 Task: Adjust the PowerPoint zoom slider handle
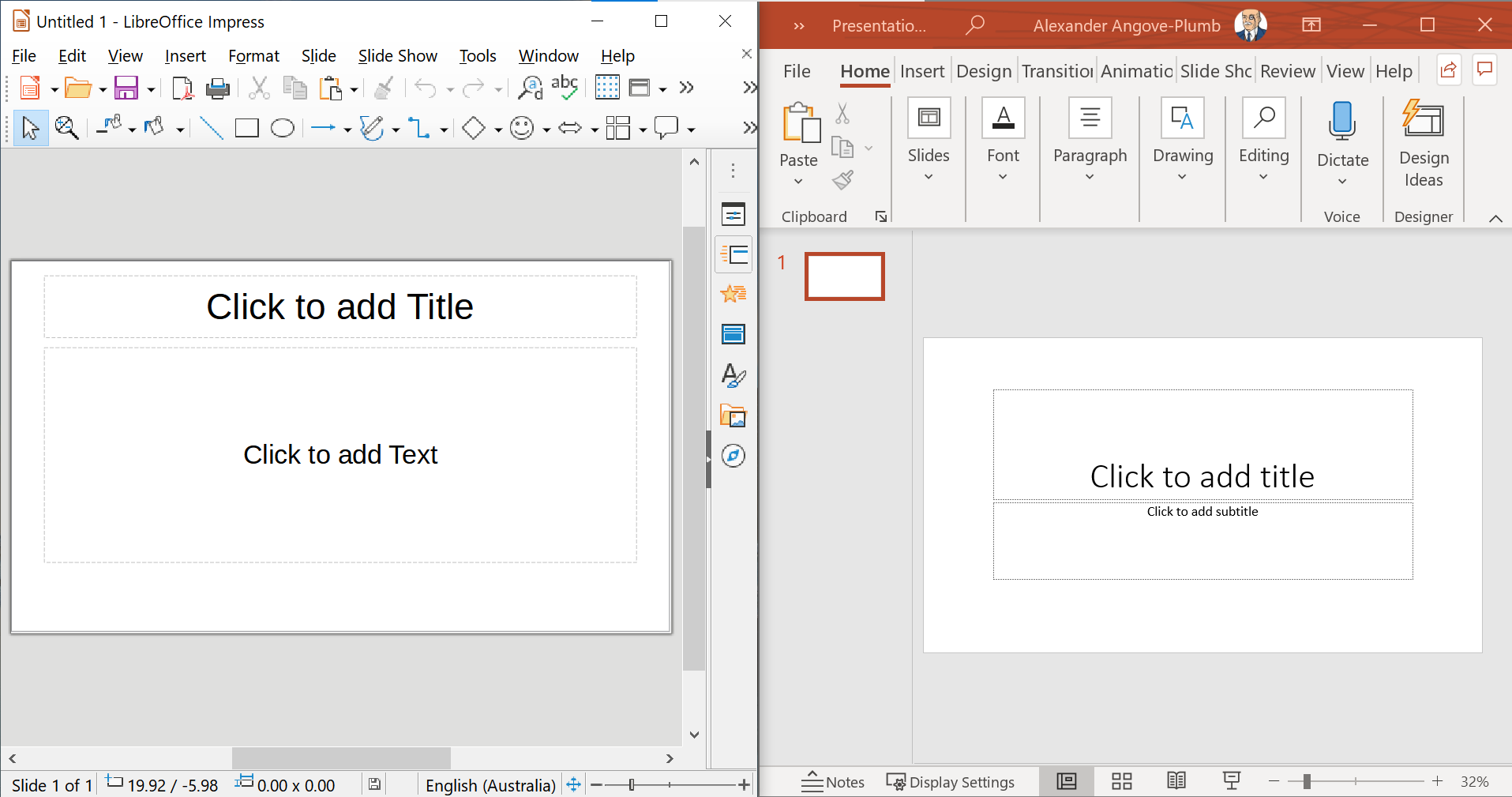(x=1307, y=782)
